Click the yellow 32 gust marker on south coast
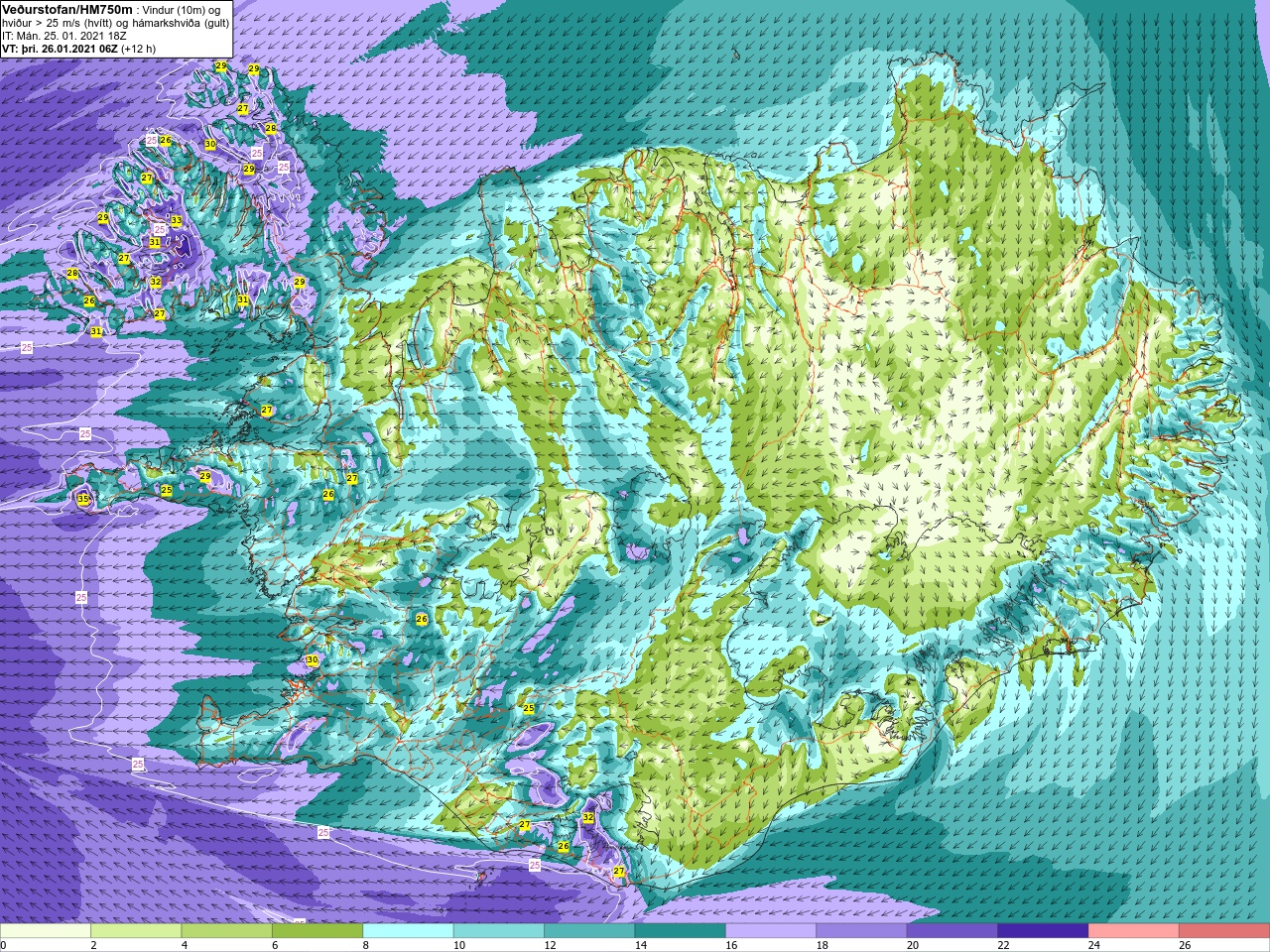Screen dimensions: 1270x952 pos(588,818)
